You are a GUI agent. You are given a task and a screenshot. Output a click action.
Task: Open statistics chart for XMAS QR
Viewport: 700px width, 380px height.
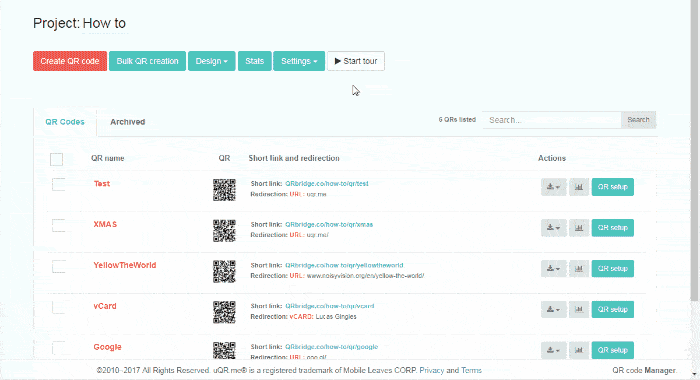click(579, 228)
